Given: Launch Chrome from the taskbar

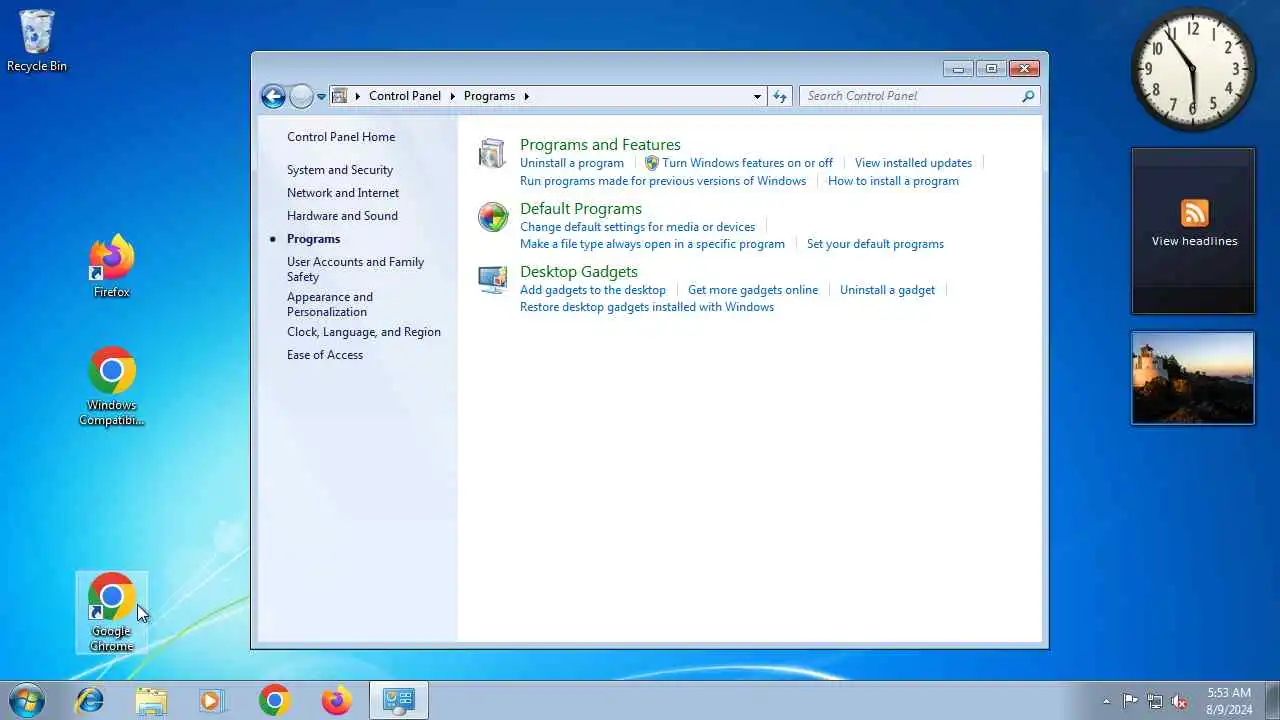Looking at the screenshot, I should pos(274,700).
